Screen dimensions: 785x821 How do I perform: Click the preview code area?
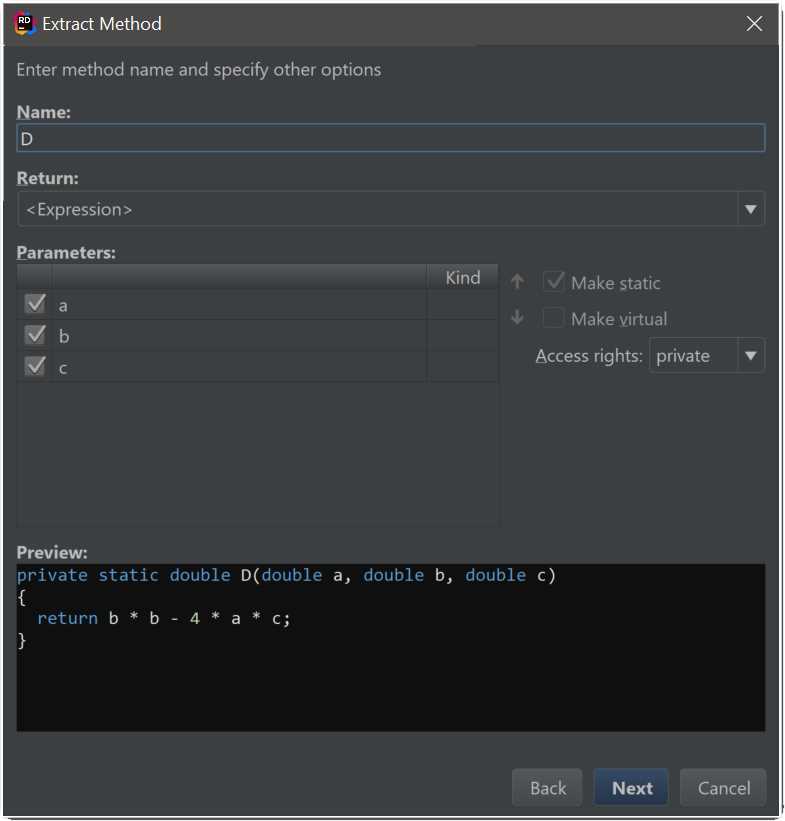click(391, 648)
